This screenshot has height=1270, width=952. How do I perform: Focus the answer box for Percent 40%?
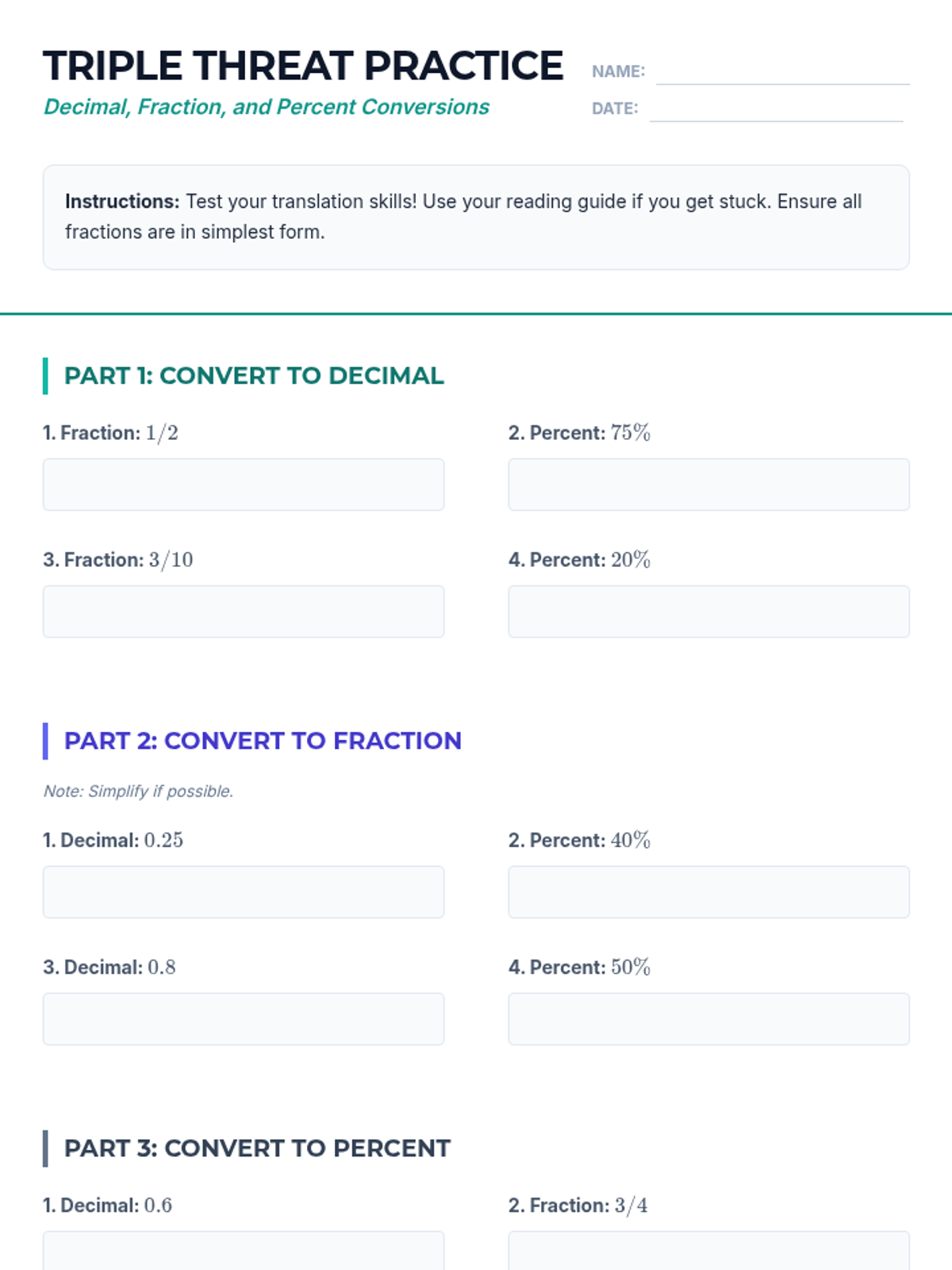tap(708, 891)
